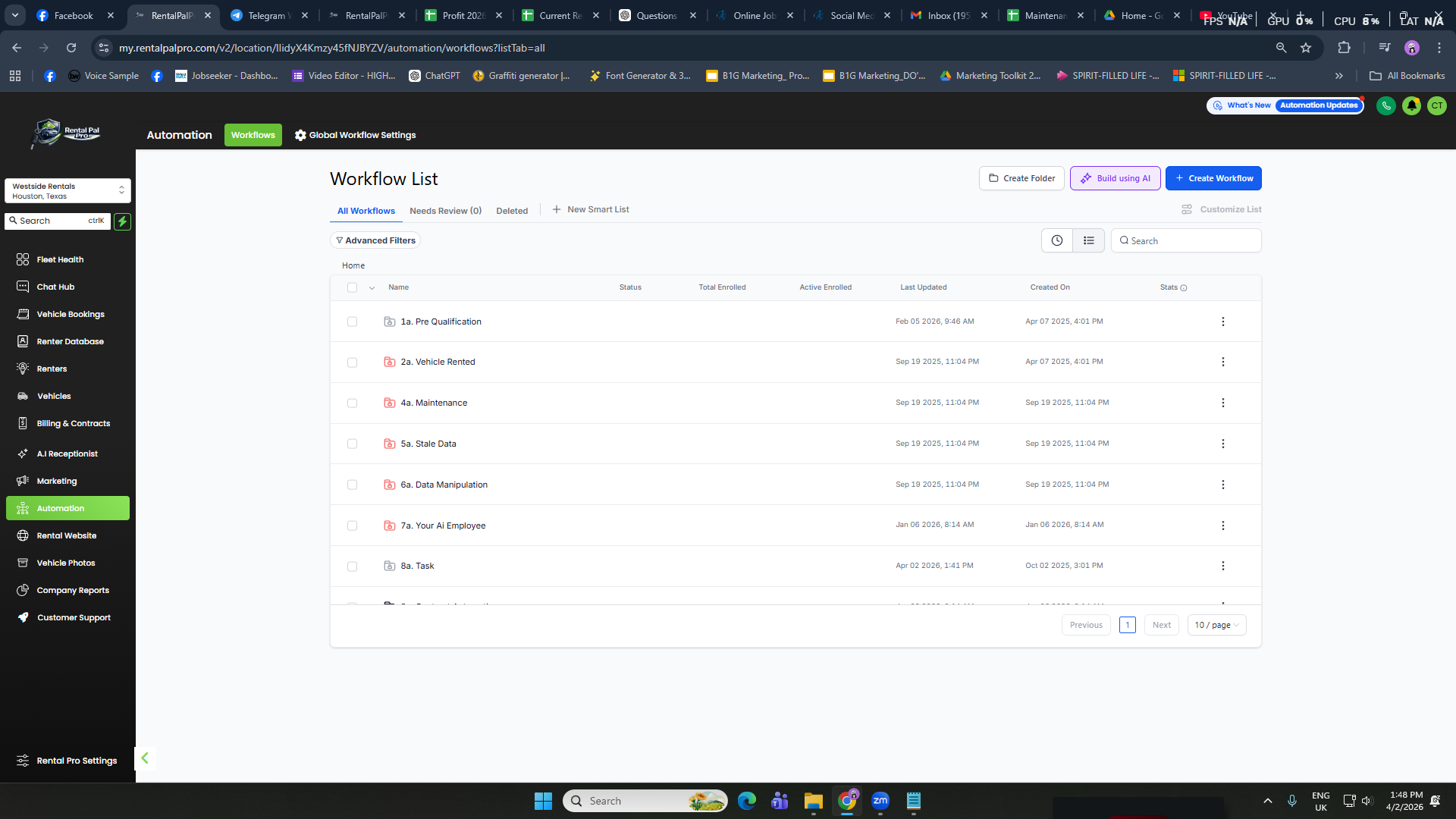Open Rental Website page

pos(67,535)
